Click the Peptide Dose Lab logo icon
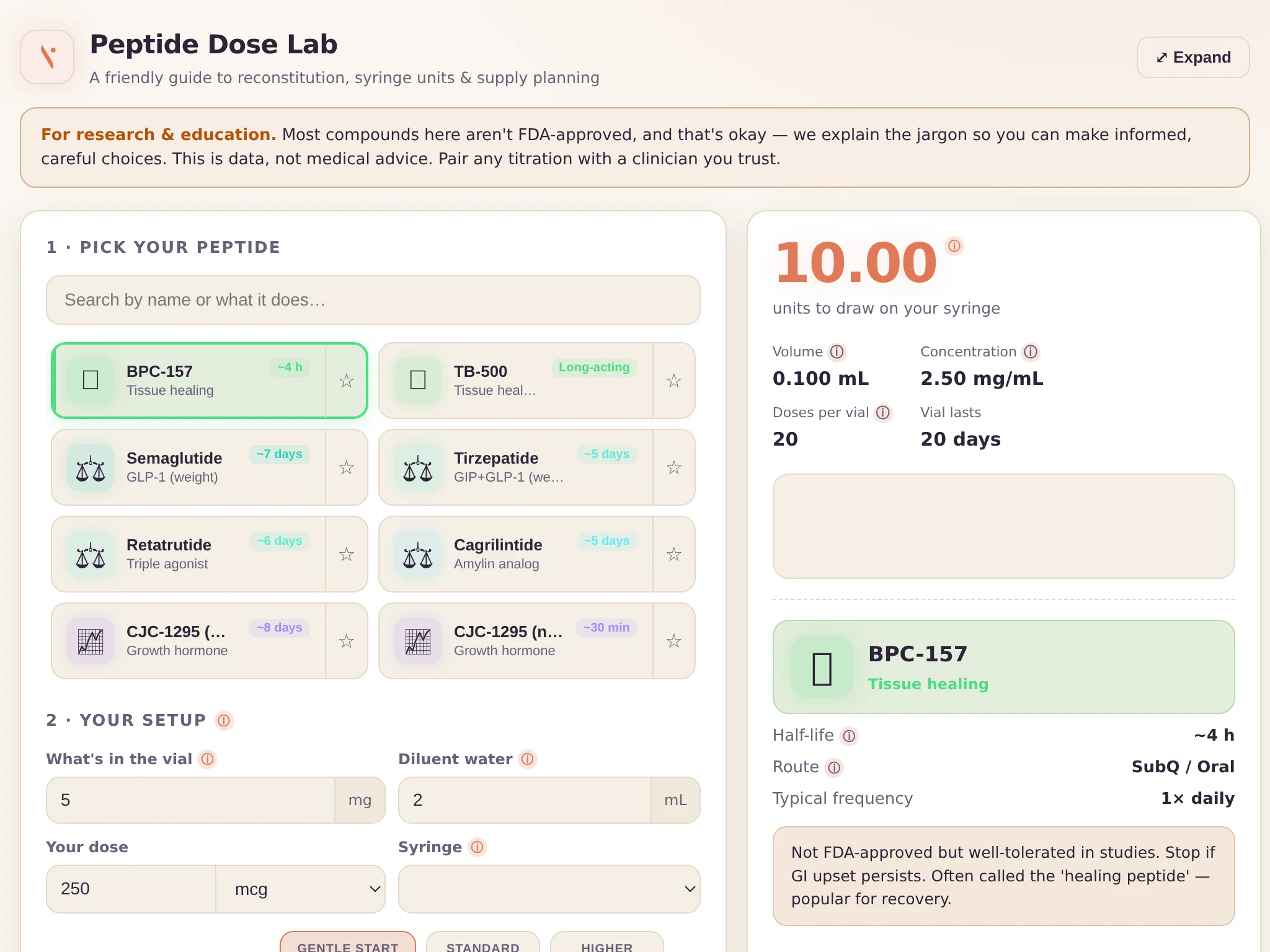Image resolution: width=1270 pixels, height=952 pixels. click(47, 57)
